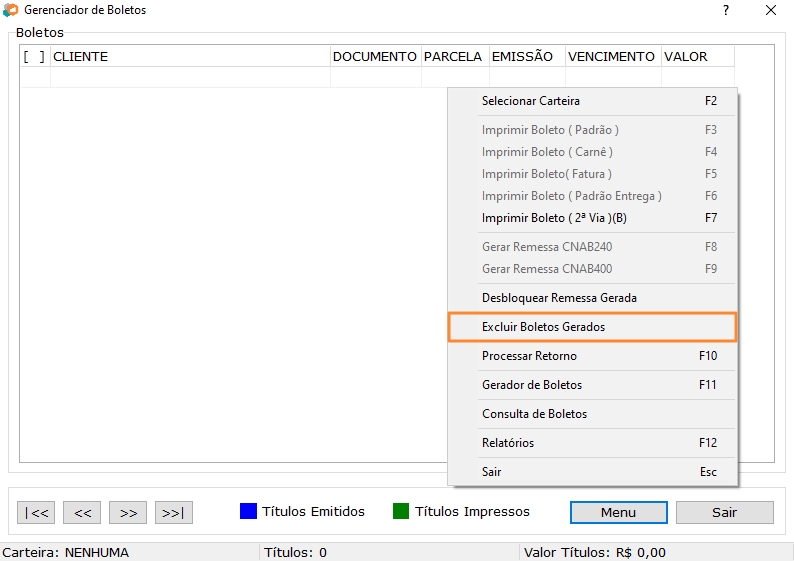Sort by the CLIENTE column header
794x561 pixels.
pos(190,57)
